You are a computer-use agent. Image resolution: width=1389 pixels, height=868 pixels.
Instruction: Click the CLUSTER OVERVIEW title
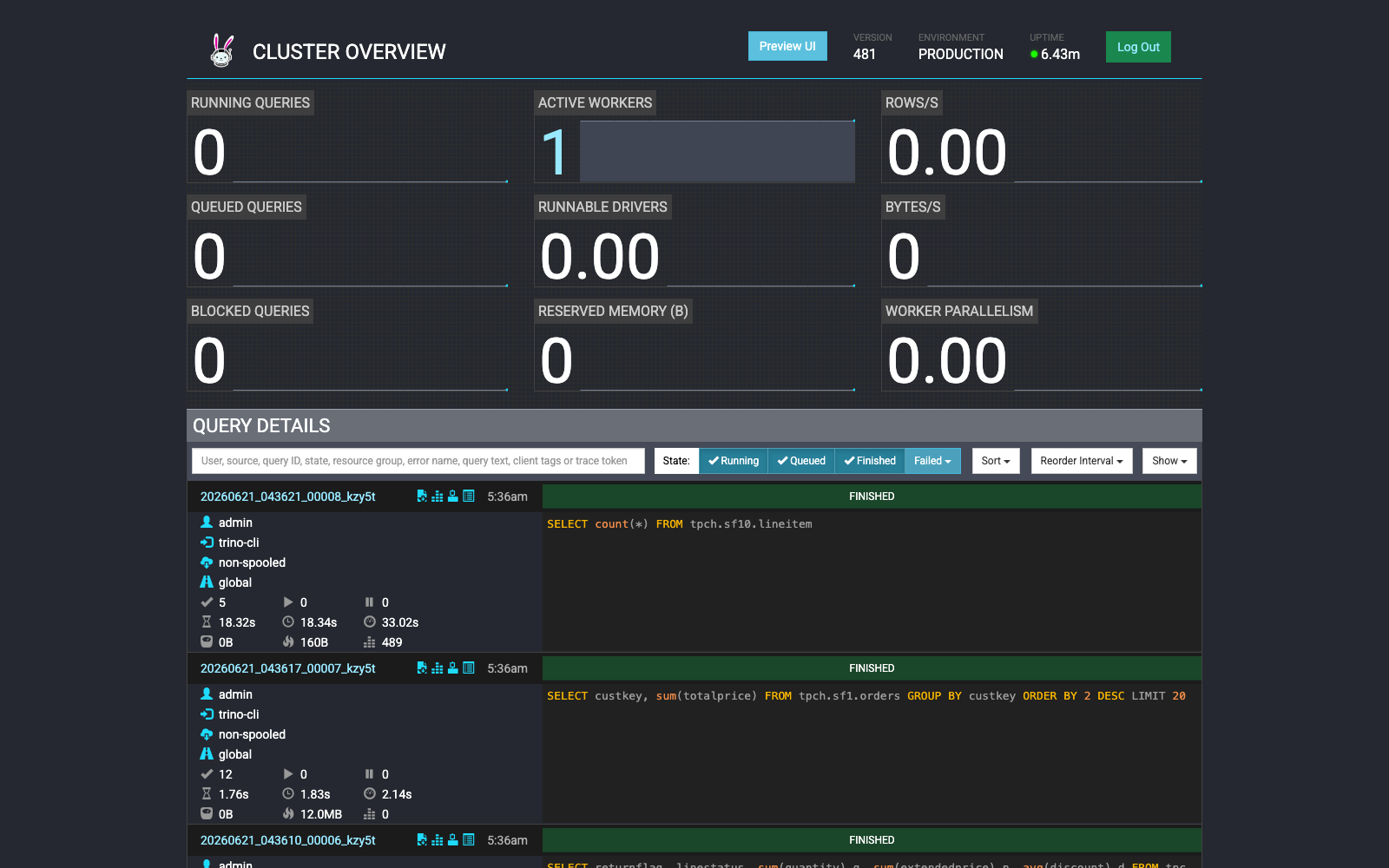tap(349, 52)
